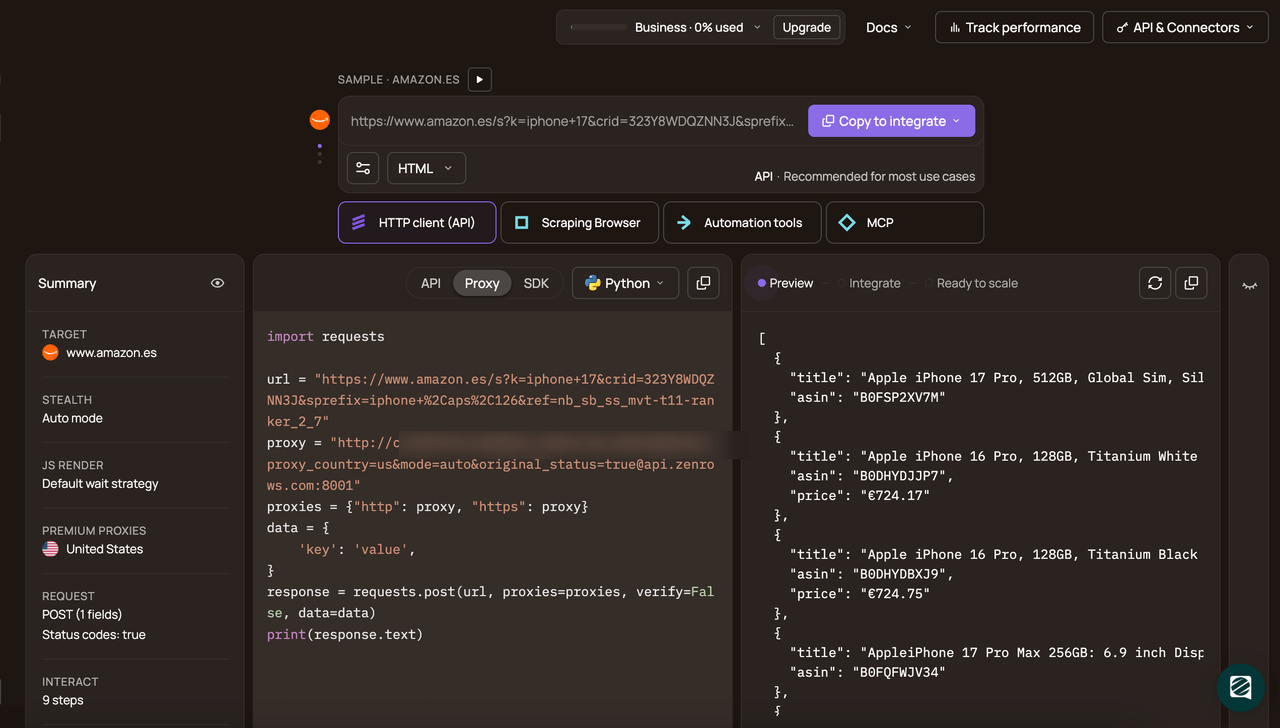
Task: Click the three-dot step indicator below logo
Action: (320, 153)
